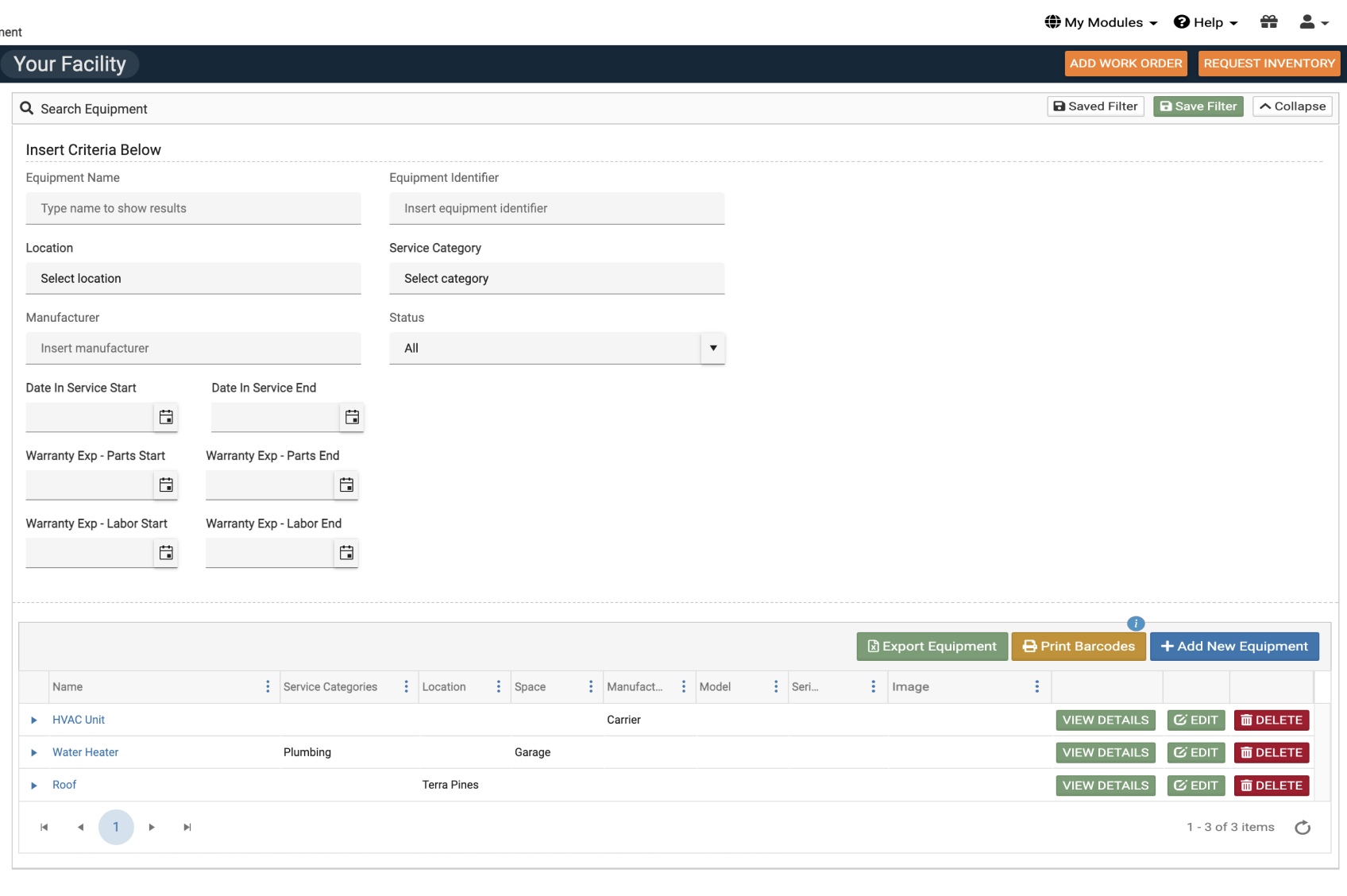
Task: Open the gift/rewards icon in the header
Action: coord(1269,21)
